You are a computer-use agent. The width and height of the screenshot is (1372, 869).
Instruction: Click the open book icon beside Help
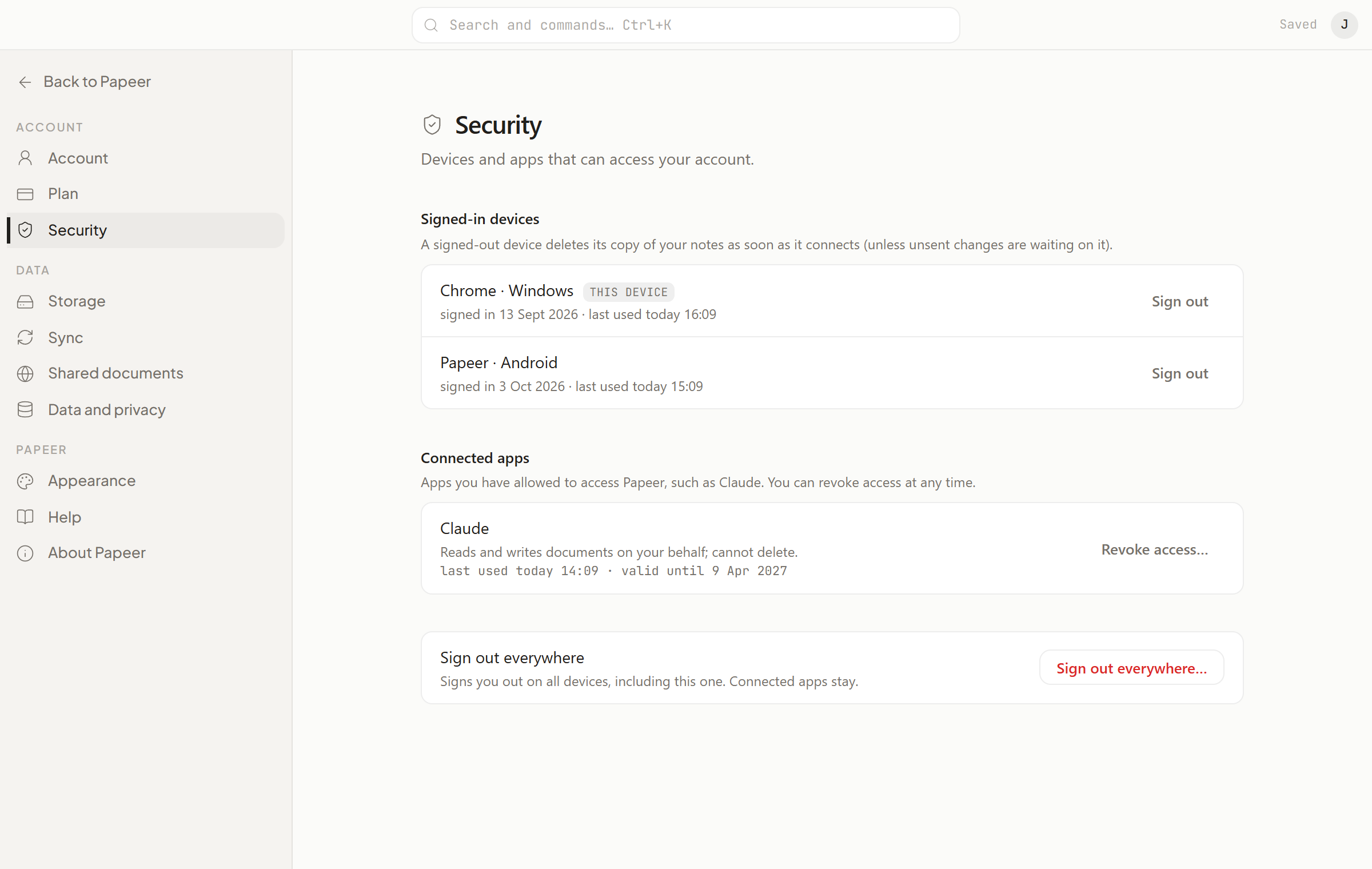[x=25, y=517]
